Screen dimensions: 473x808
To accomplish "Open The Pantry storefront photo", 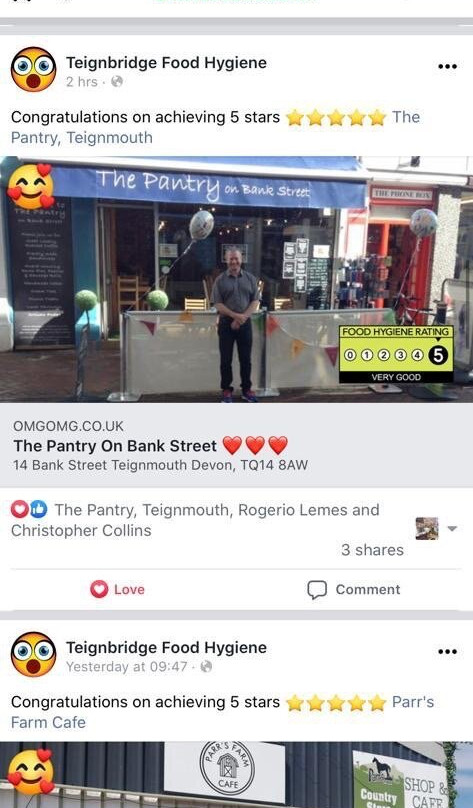I will (236, 279).
